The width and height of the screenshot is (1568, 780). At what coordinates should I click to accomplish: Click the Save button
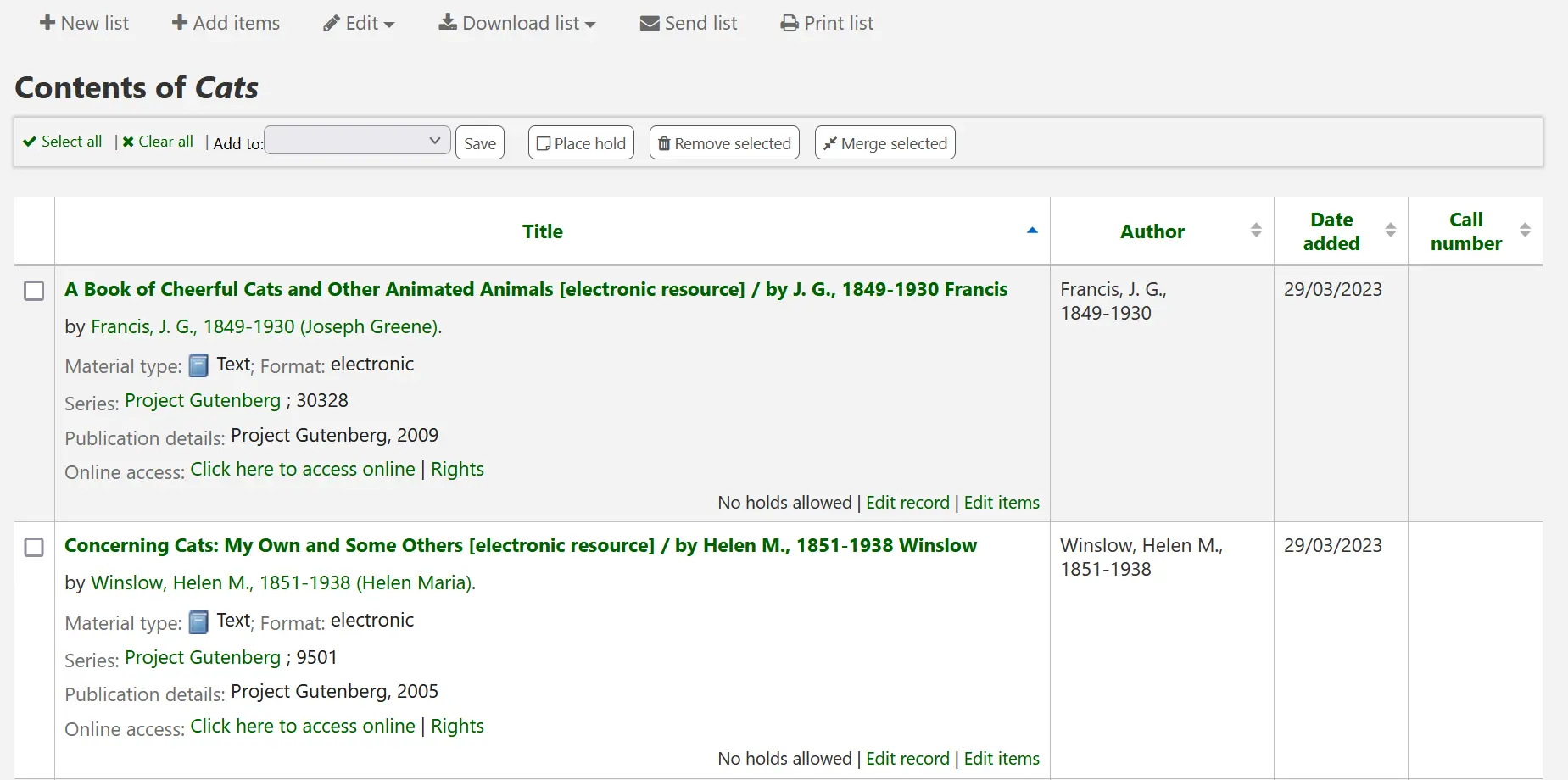point(480,143)
